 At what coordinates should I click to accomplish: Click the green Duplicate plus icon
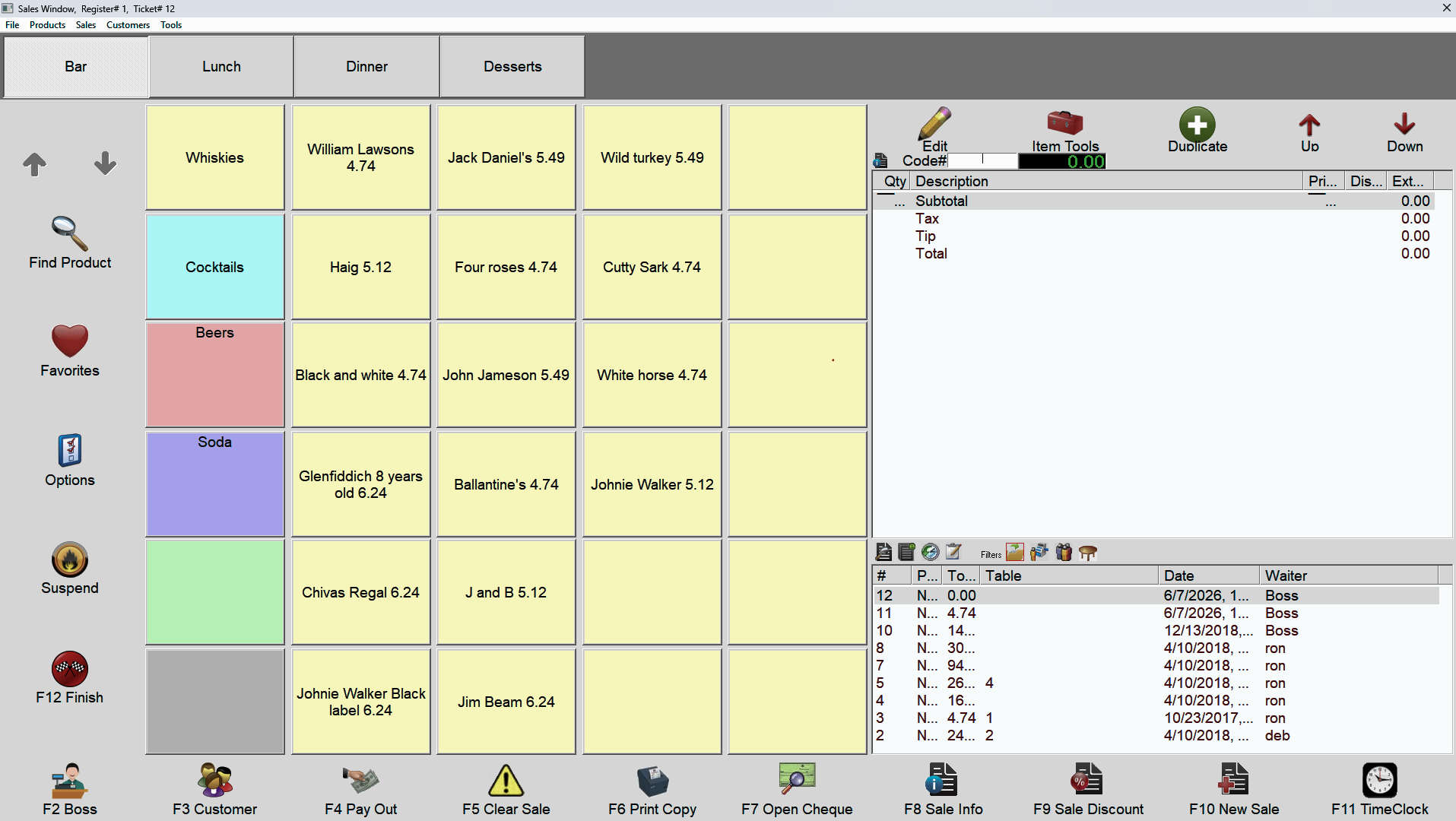coord(1197,124)
